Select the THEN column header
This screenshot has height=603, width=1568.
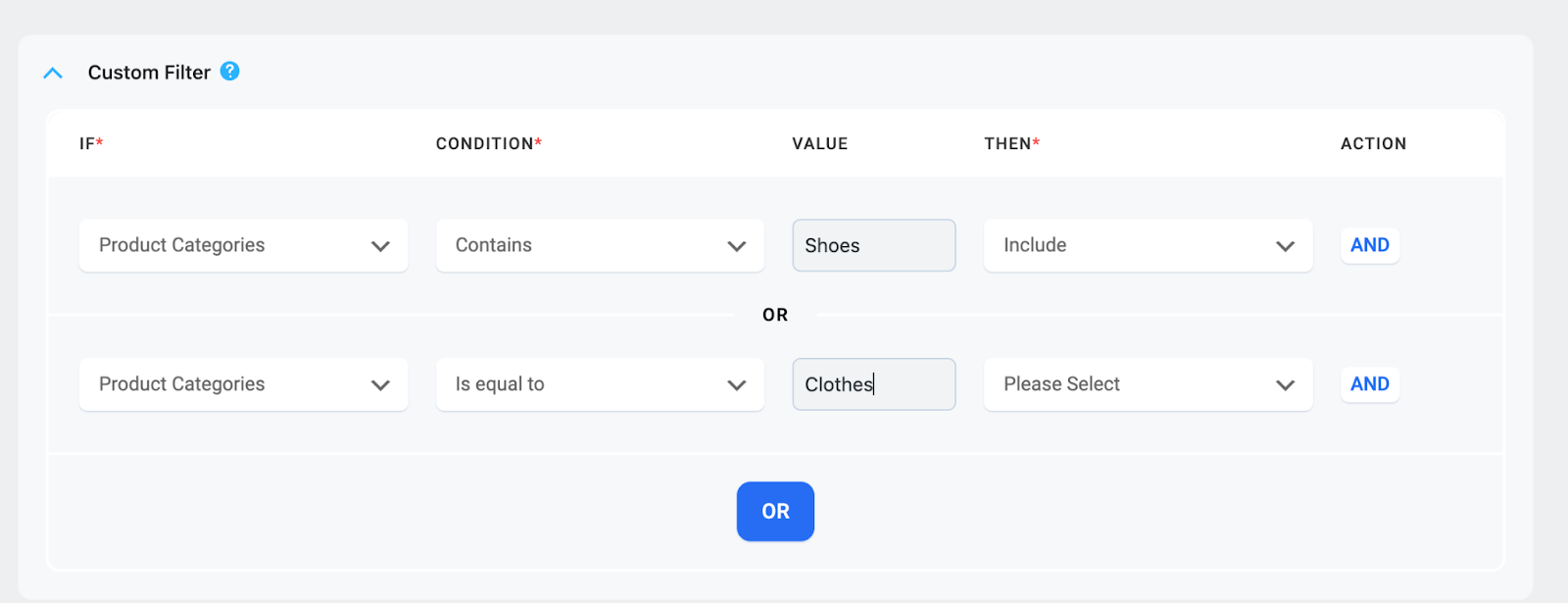pyautogui.click(x=1011, y=143)
